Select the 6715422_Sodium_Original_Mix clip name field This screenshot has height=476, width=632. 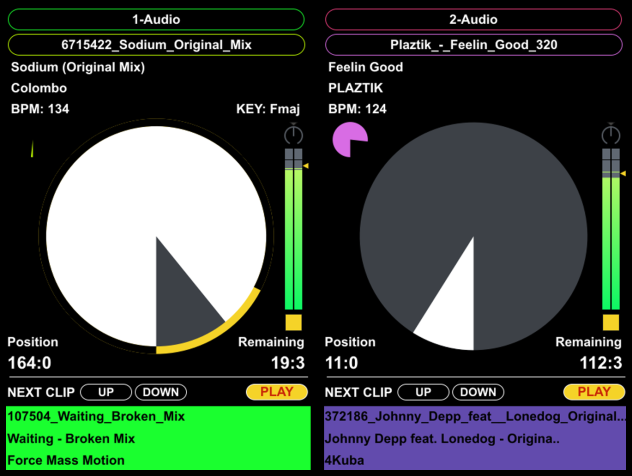pyautogui.click(x=156, y=44)
